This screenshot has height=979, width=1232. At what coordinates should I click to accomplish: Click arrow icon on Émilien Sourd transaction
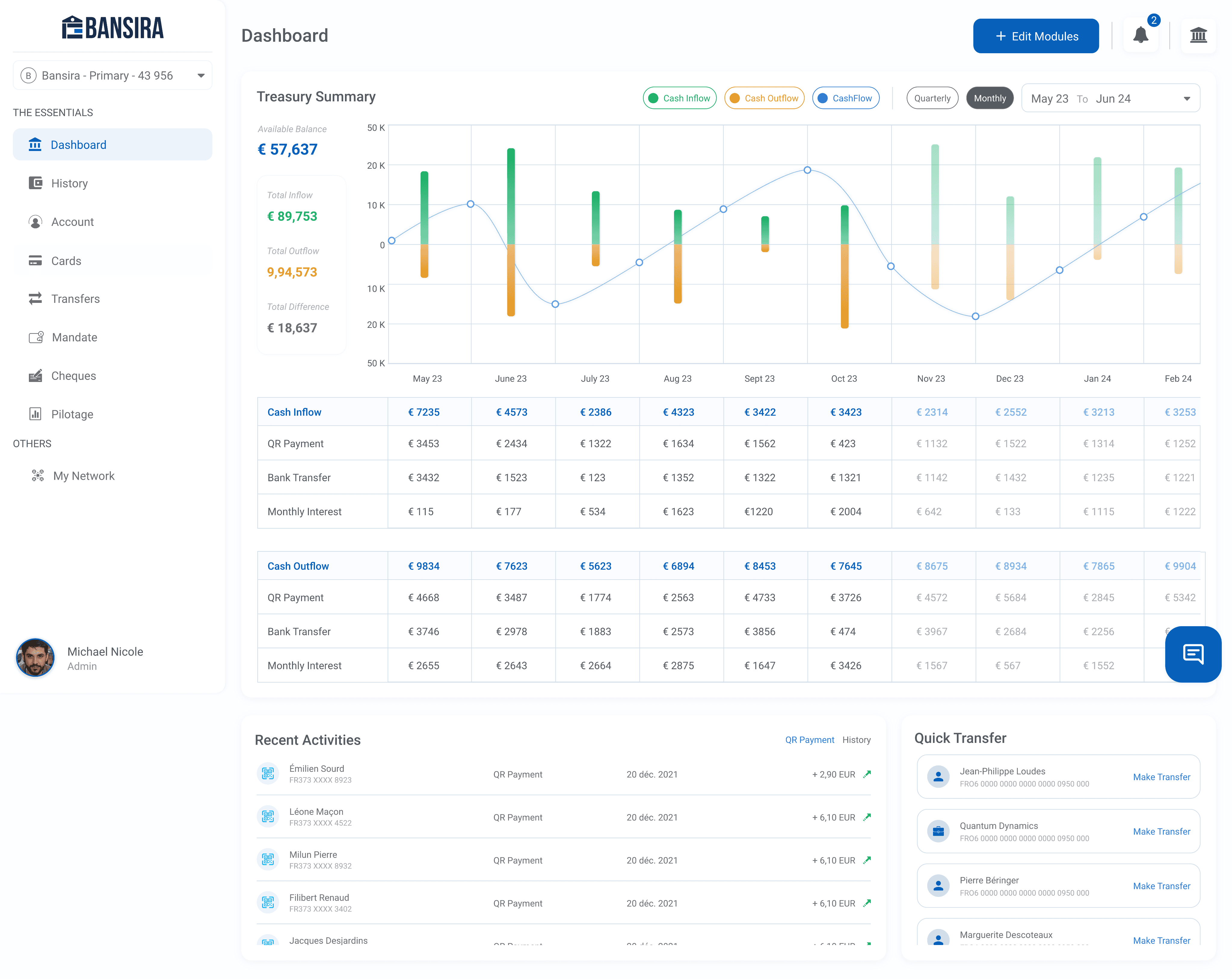[866, 774]
